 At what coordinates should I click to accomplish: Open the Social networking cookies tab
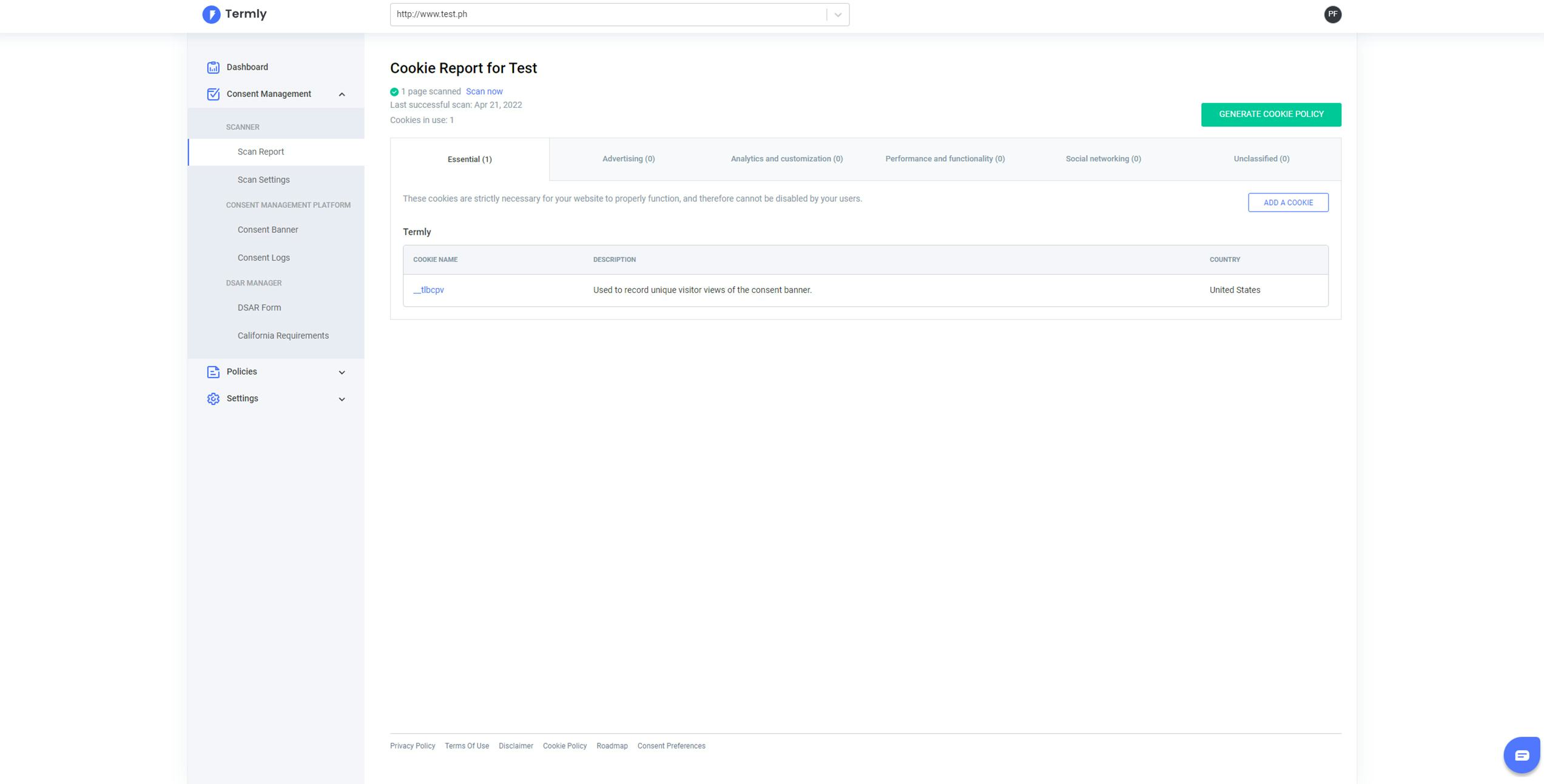coord(1102,158)
